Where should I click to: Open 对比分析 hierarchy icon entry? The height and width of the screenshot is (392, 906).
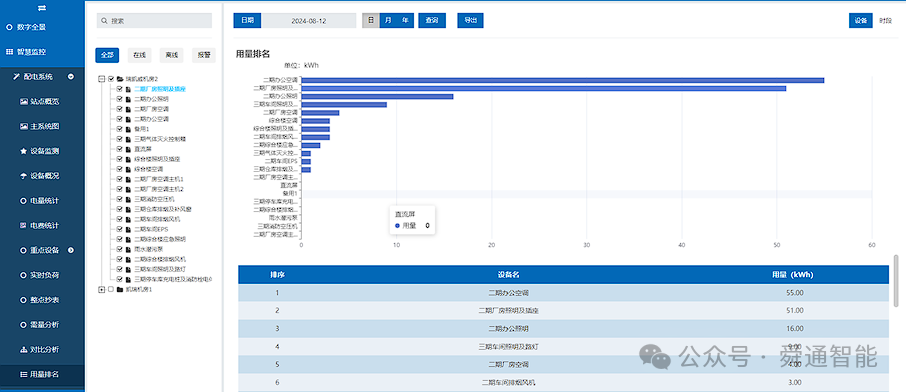pyautogui.click(x=24, y=349)
